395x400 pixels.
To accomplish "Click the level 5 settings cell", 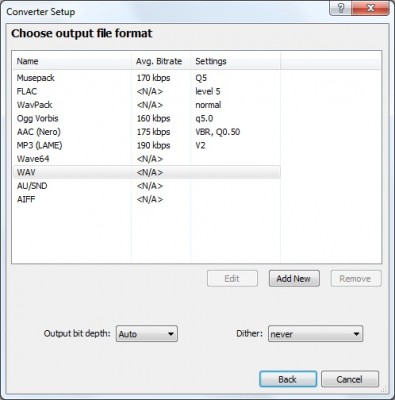I will (x=208, y=91).
